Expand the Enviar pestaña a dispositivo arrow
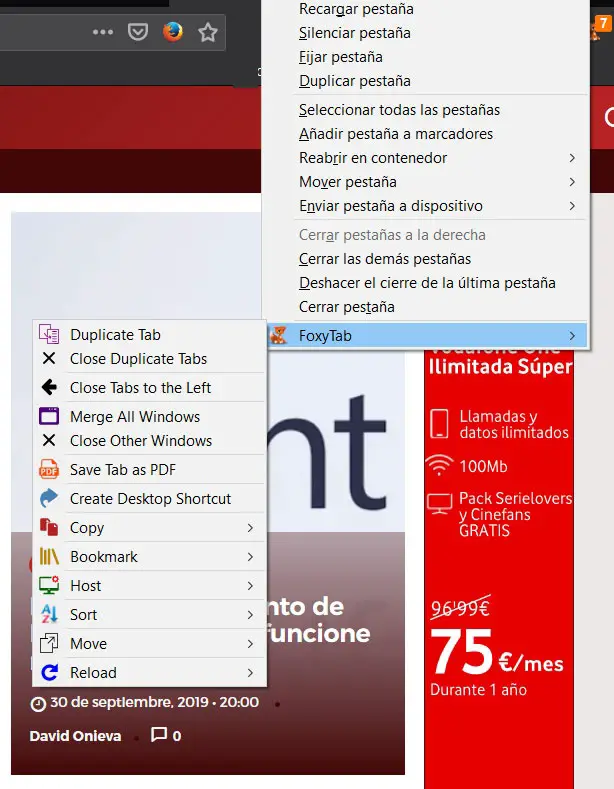Screen dimensions: 614x789 pos(572,206)
